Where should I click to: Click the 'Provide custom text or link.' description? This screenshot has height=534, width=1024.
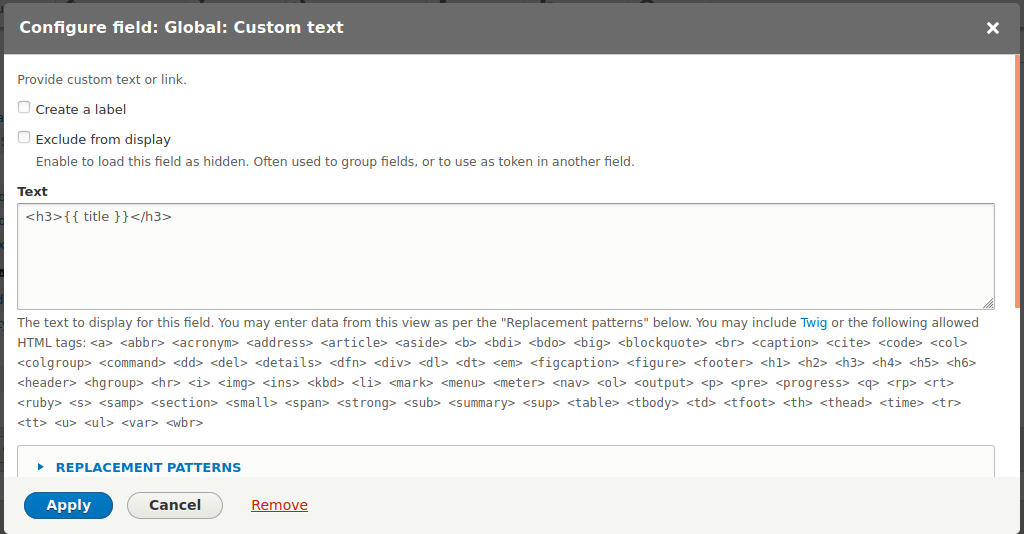(x=102, y=79)
